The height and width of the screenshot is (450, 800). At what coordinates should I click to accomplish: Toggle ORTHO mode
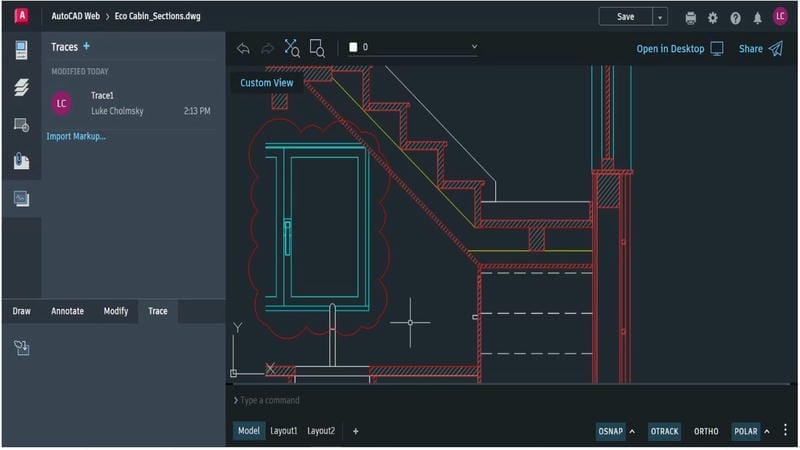706,431
